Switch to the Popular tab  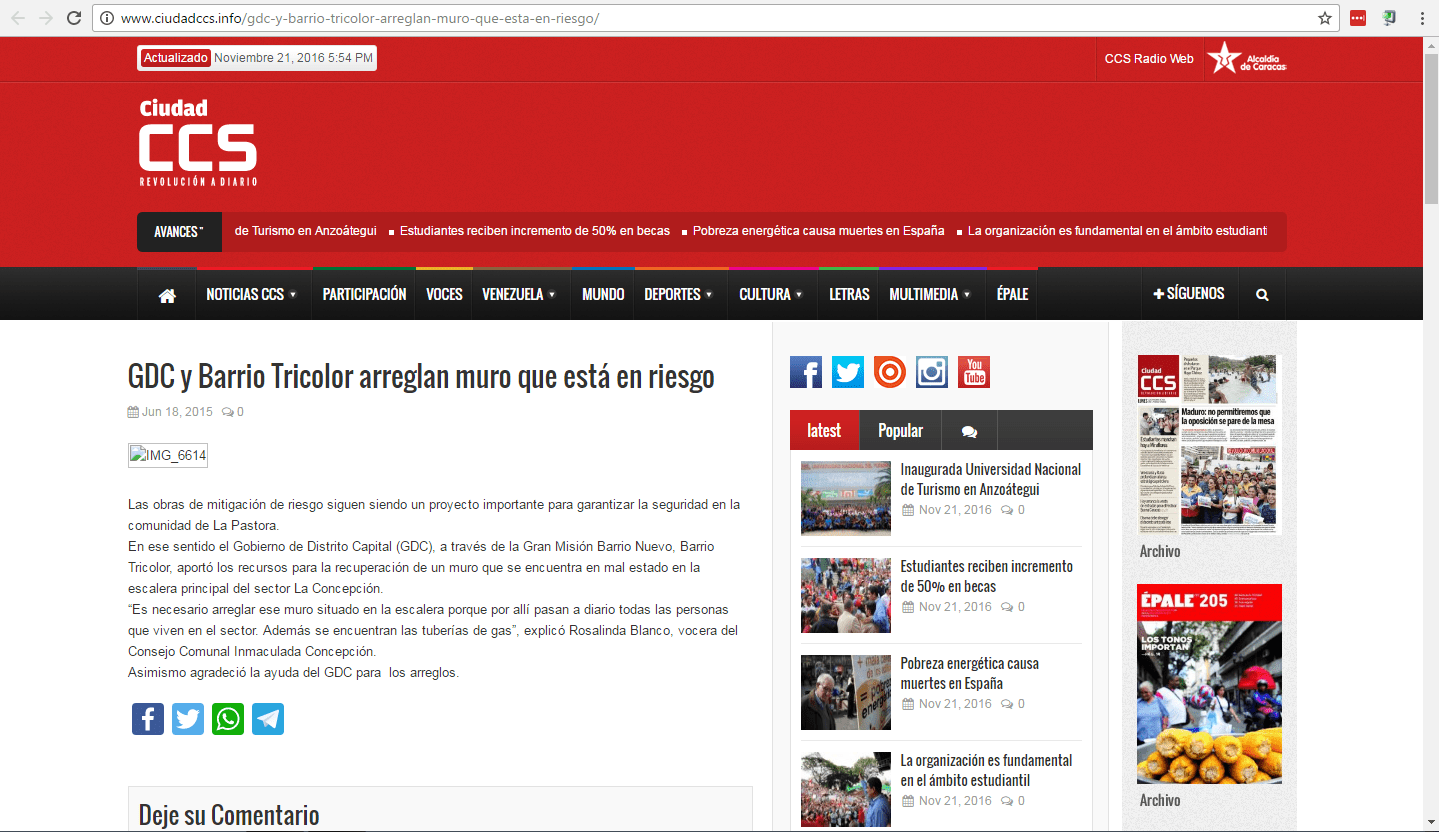coord(900,431)
